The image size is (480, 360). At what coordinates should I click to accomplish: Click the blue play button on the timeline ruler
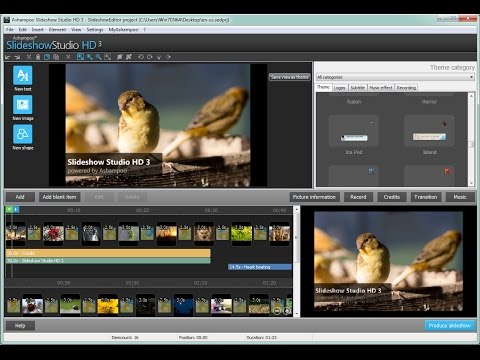click(16, 209)
